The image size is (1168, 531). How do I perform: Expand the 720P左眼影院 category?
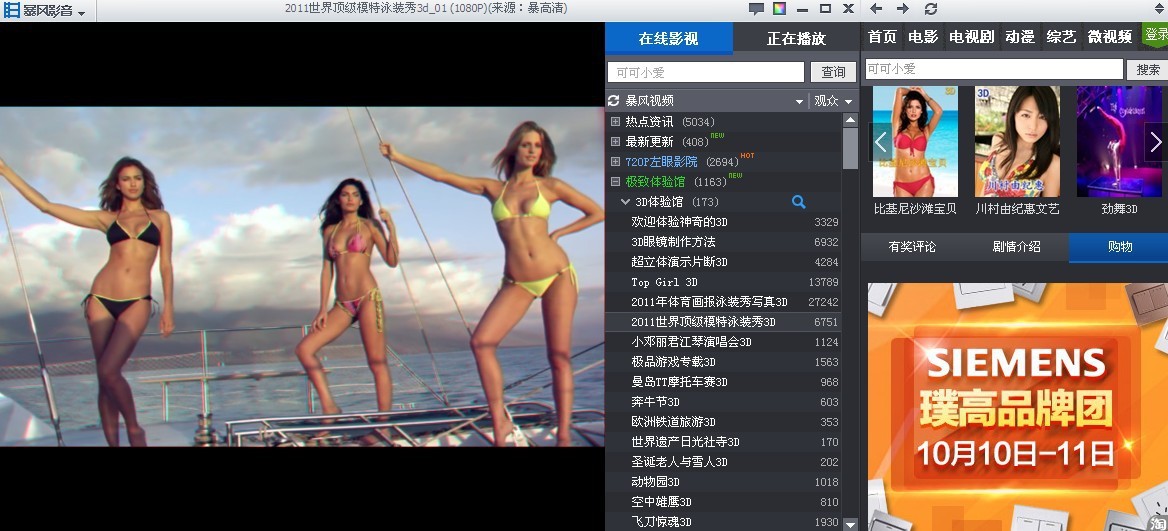pos(616,162)
